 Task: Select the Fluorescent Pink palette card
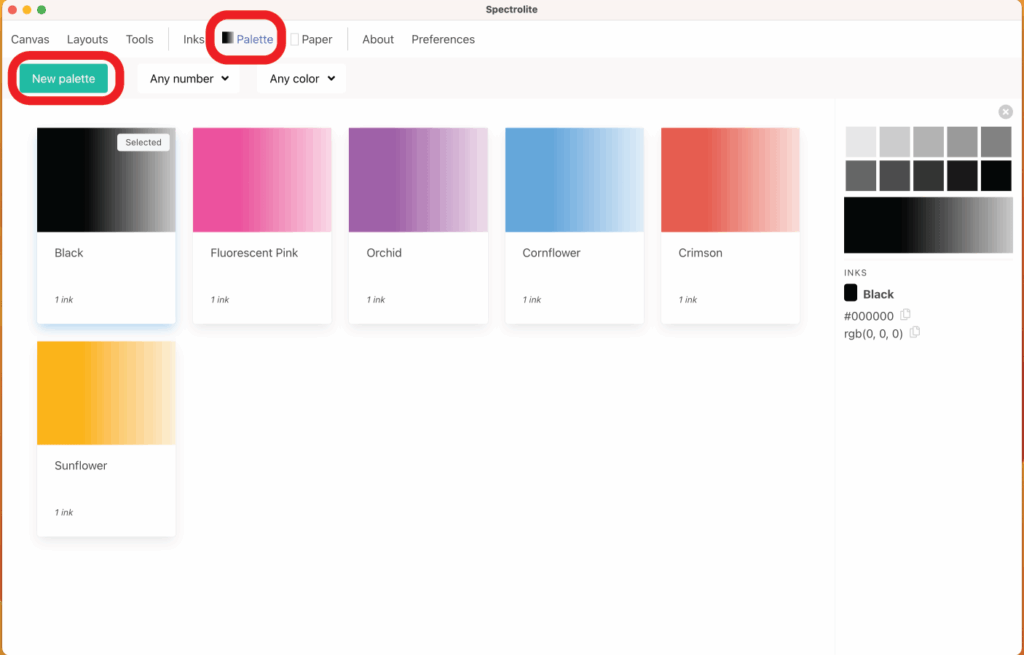[262, 225]
